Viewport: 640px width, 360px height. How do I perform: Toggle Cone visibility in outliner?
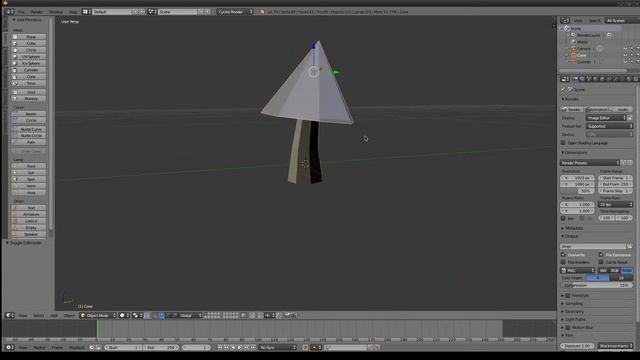tap(625, 55)
